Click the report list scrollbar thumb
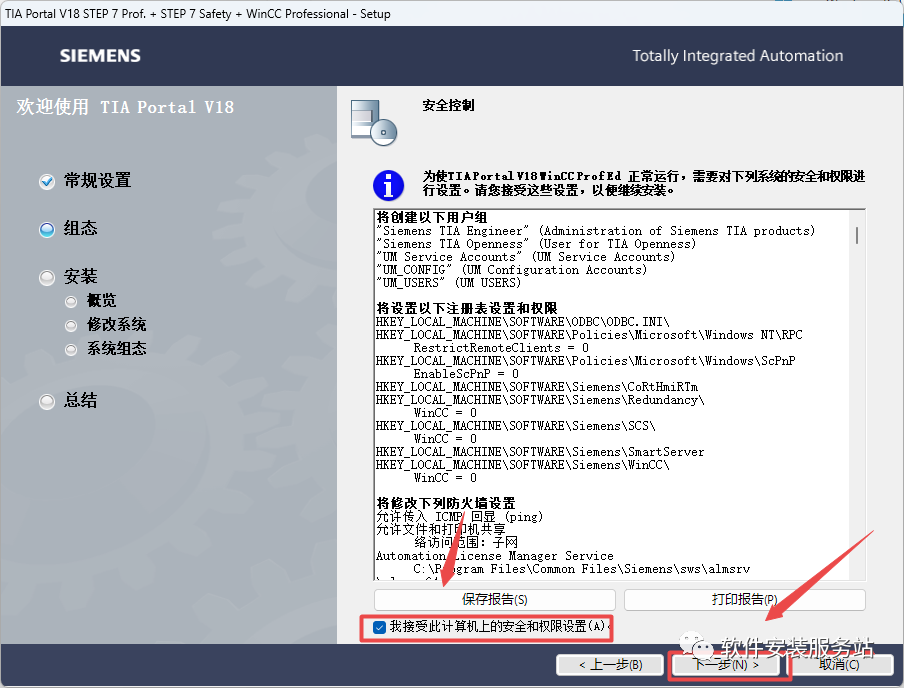 point(857,235)
